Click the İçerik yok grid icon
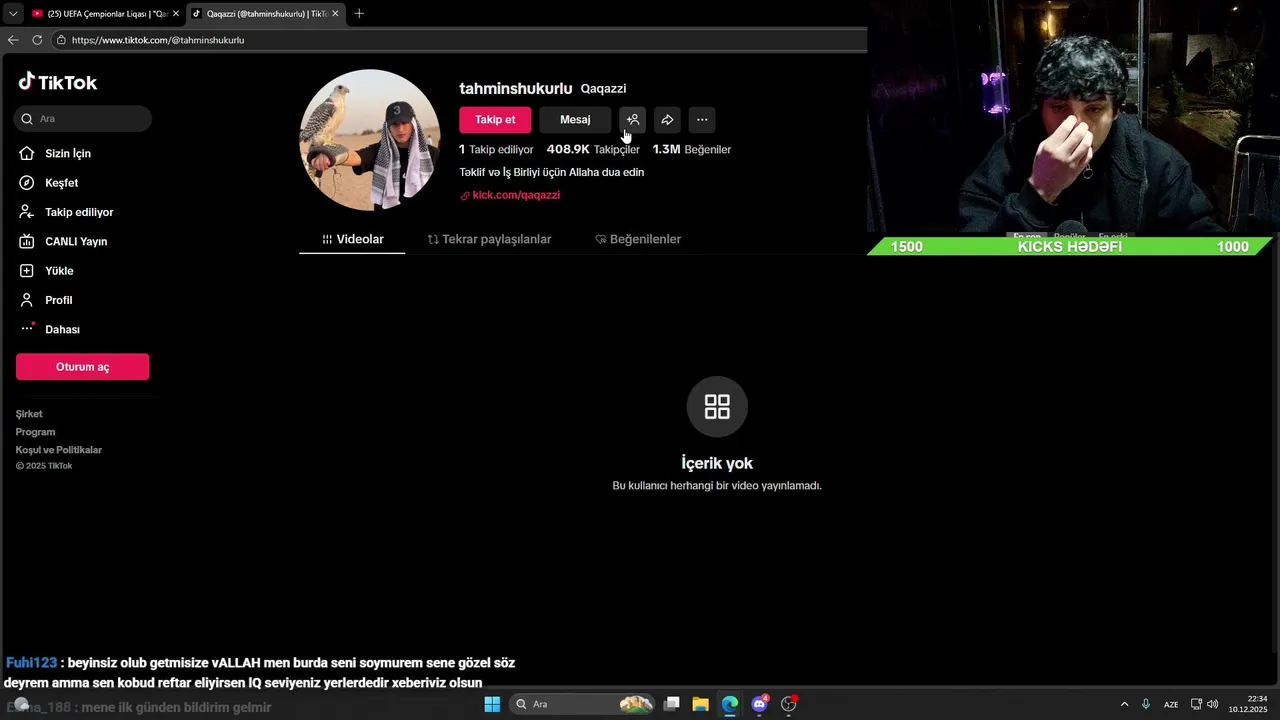 click(x=717, y=406)
